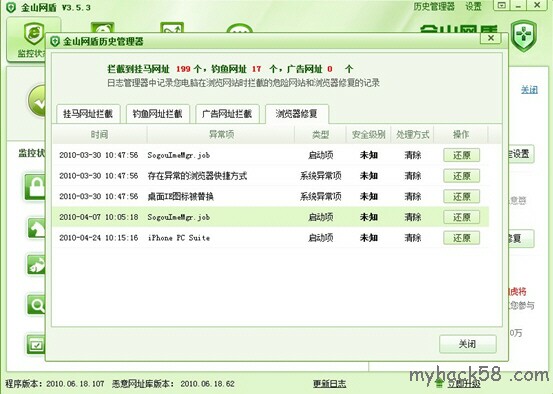Click the horse icon in main window sidebar

(x=36, y=228)
